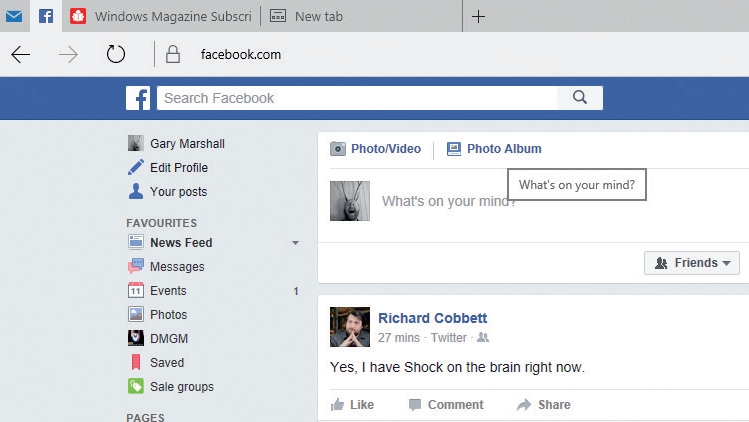
Task: Choose Photo/Video in the composer
Action: 386,149
